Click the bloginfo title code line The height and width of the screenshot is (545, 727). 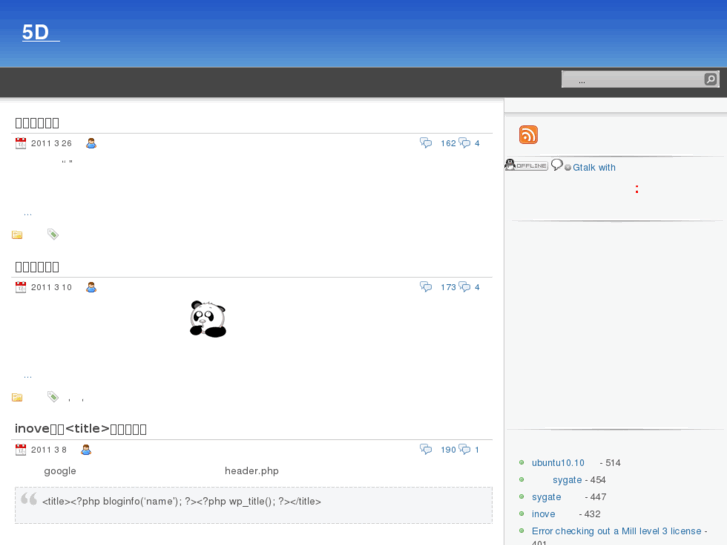[x=181, y=501]
